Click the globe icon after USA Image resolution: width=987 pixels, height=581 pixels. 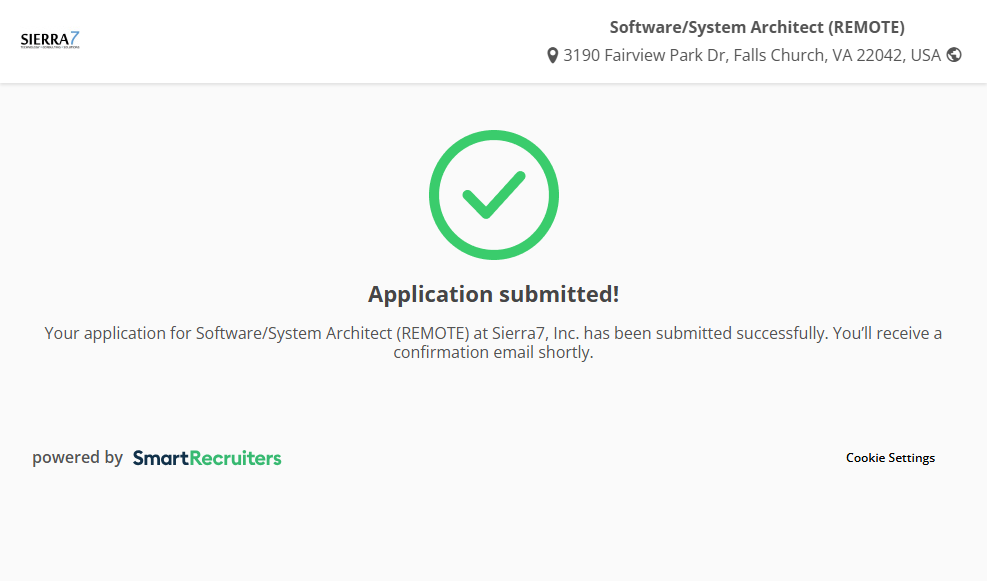pyautogui.click(x=954, y=55)
